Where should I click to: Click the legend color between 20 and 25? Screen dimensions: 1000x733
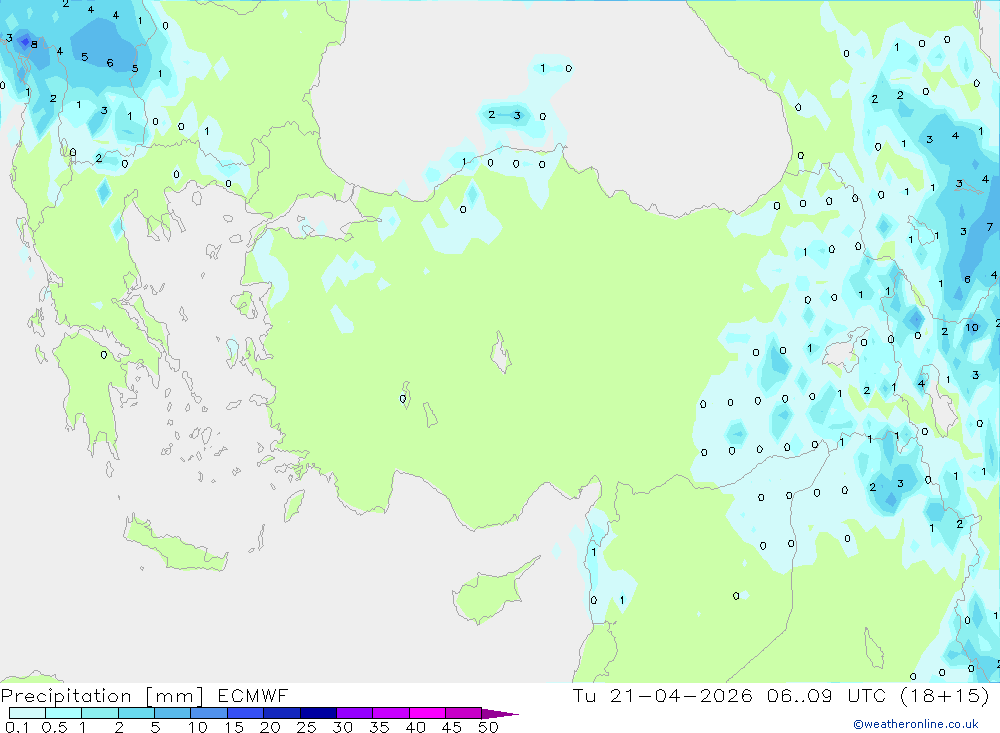282,713
